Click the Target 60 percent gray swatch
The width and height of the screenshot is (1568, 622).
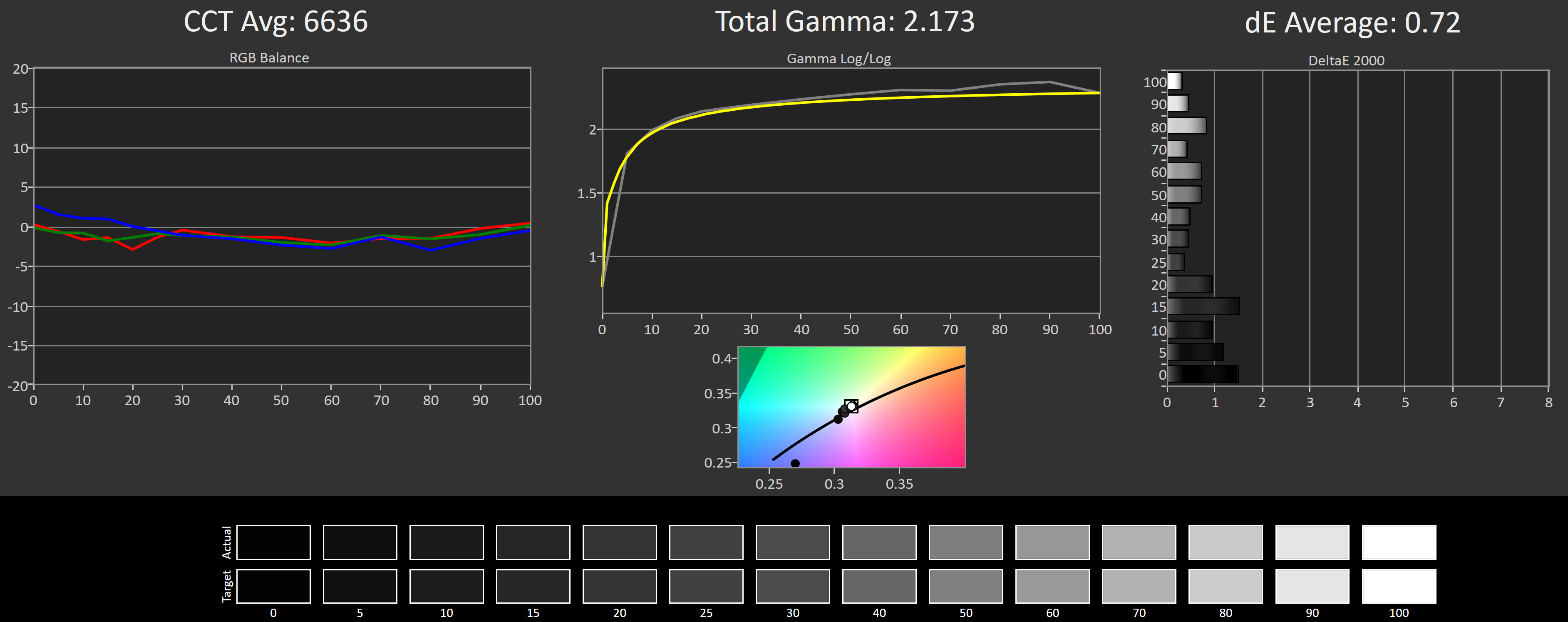point(1052,586)
